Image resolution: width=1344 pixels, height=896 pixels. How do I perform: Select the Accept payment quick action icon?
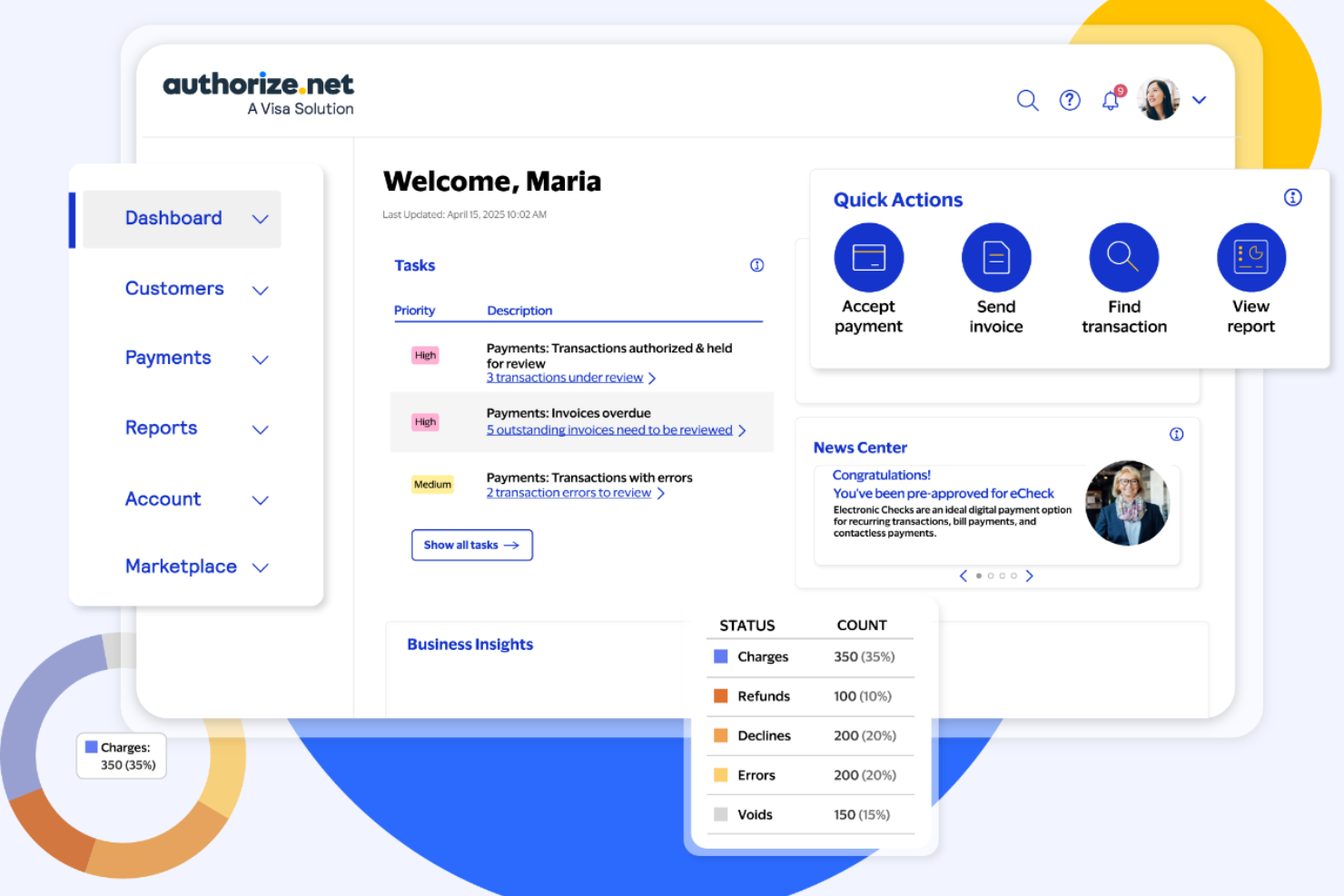[x=868, y=257]
